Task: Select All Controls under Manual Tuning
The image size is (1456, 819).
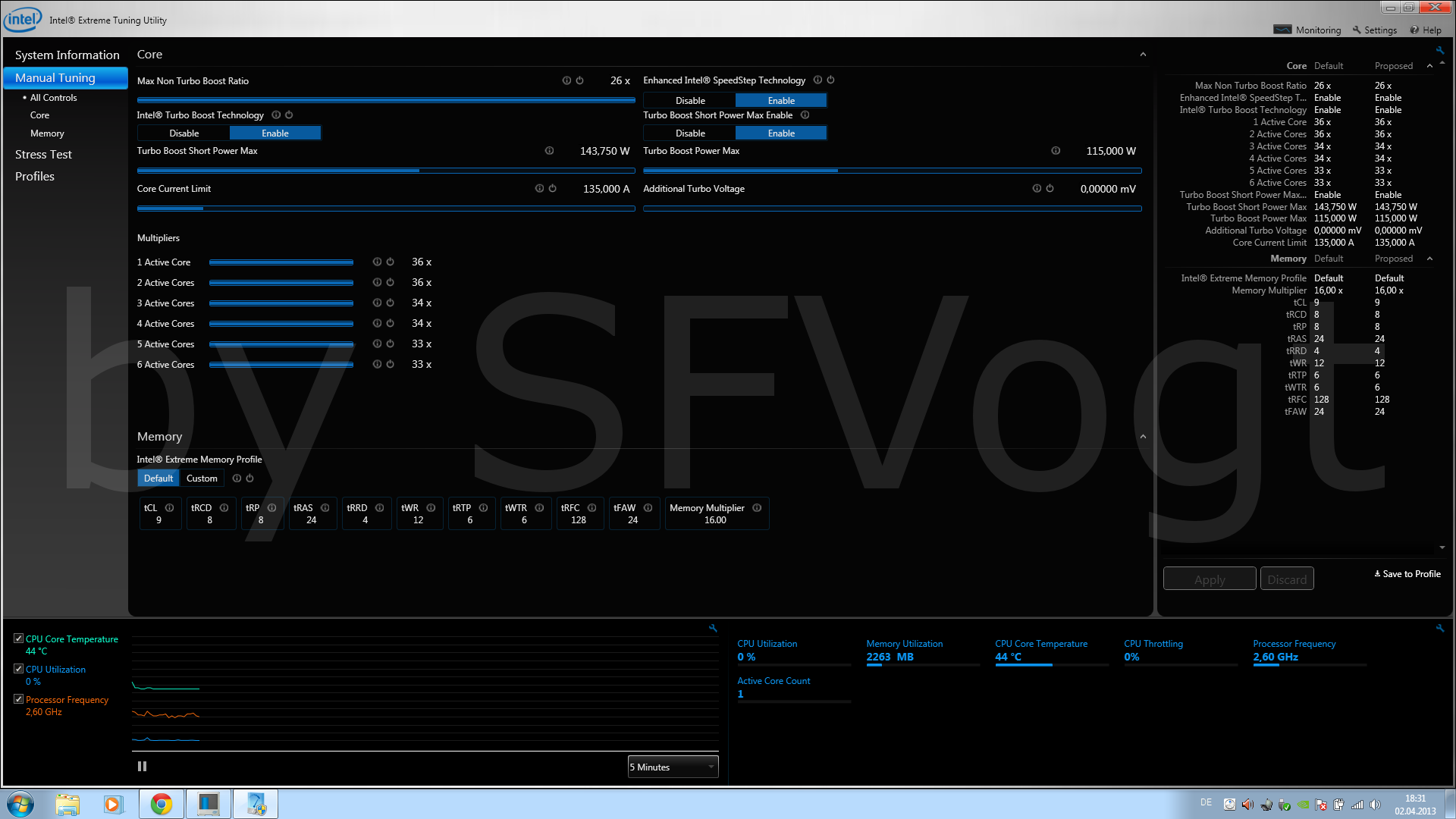Action: point(53,98)
